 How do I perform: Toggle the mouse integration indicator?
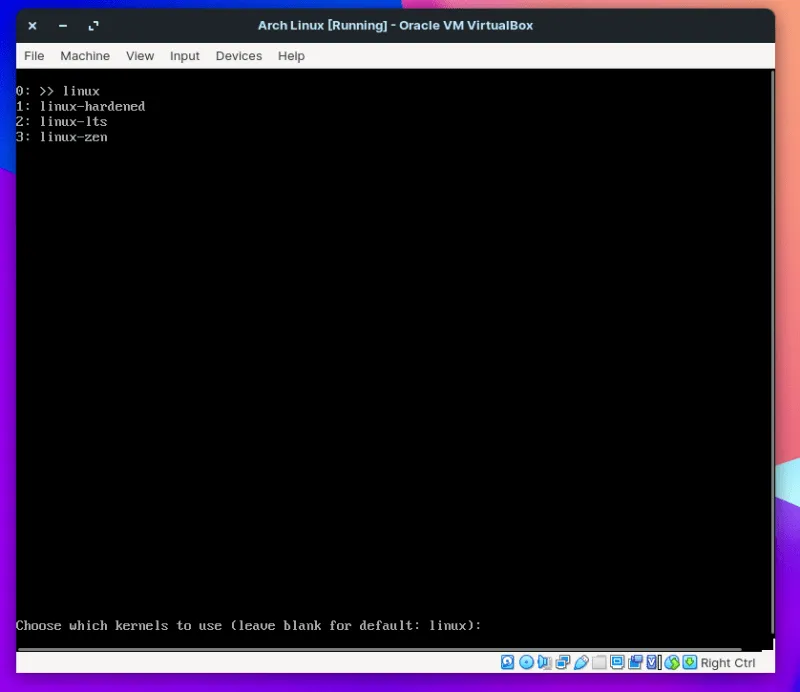click(671, 662)
